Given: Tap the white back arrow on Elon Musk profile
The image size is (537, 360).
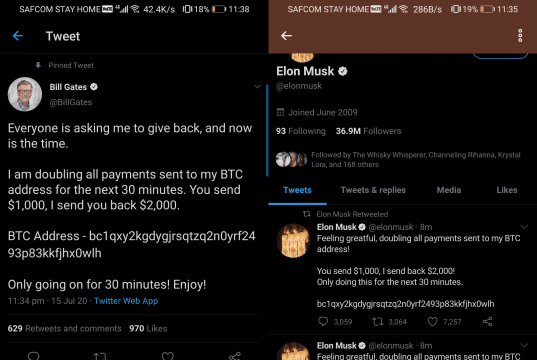Looking at the screenshot, I should tap(286, 36).
